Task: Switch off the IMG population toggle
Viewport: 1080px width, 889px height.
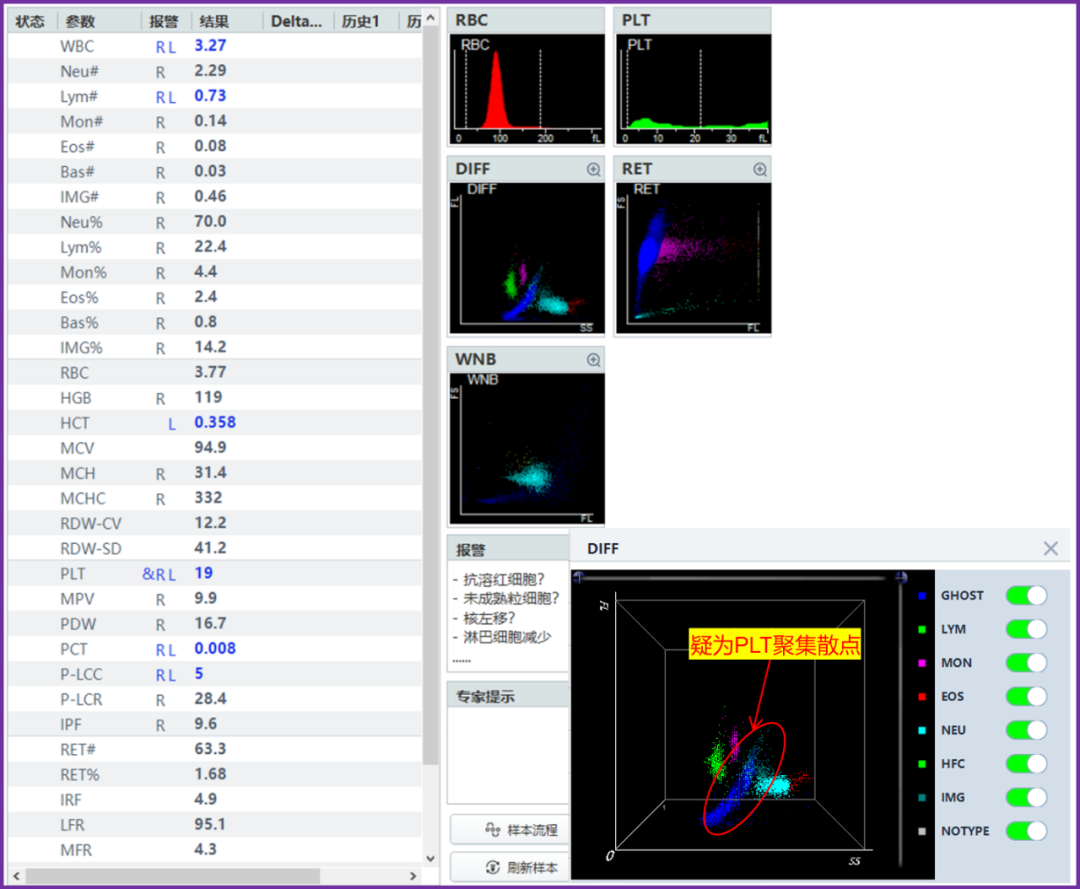Action: point(1026,797)
